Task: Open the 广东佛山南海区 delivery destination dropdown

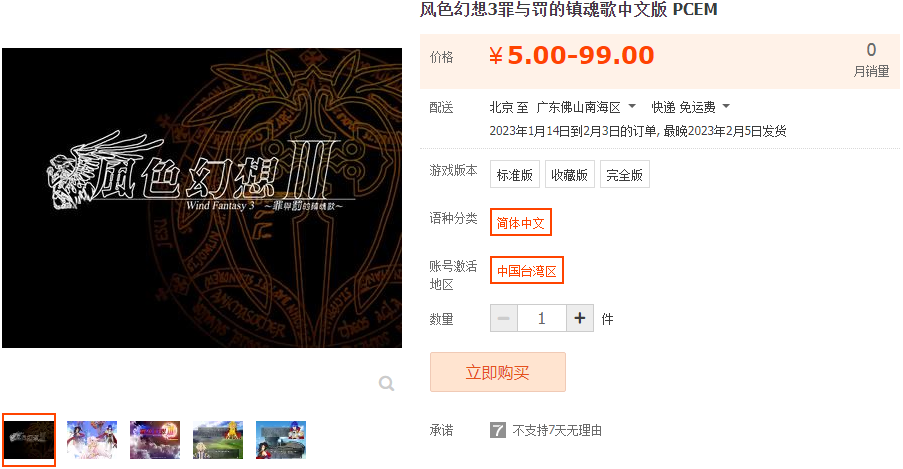Action: pos(586,107)
